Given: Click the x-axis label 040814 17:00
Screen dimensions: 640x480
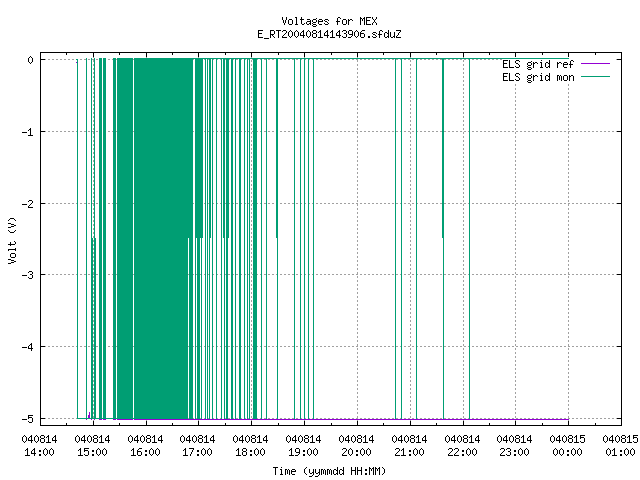Looking at the screenshot, I should [198, 446].
